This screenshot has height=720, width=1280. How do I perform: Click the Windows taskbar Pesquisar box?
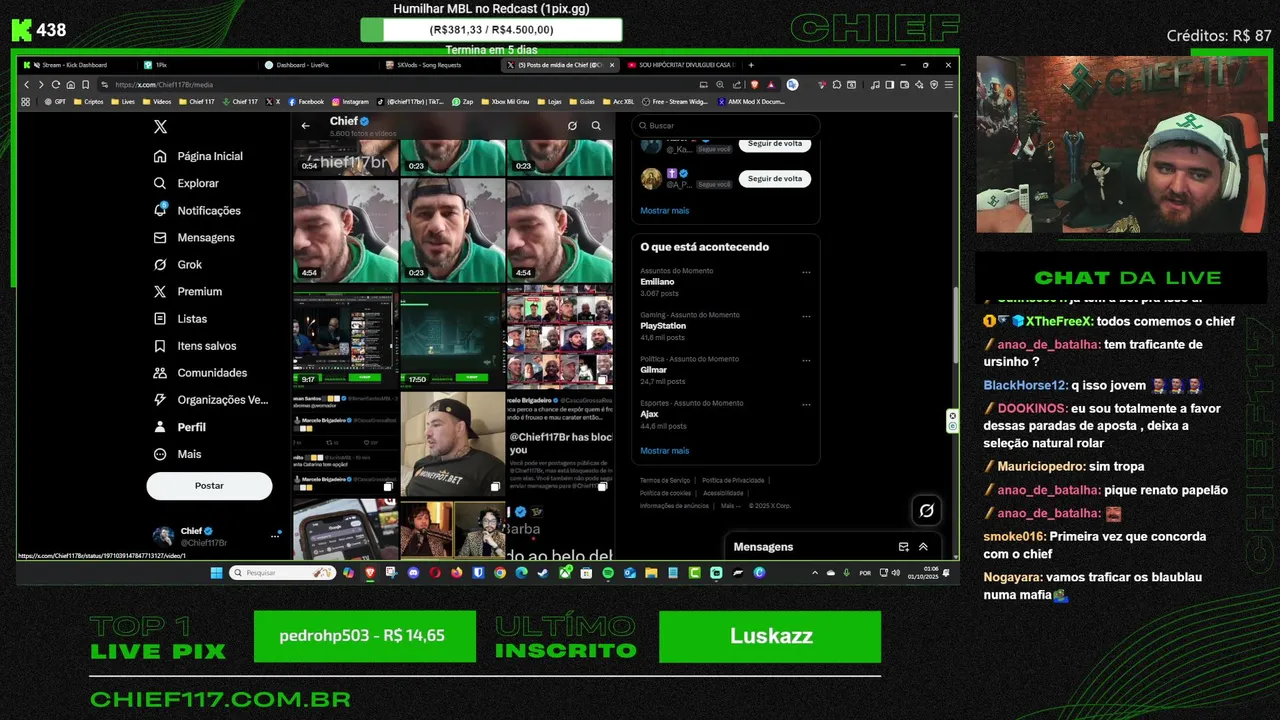(282, 573)
